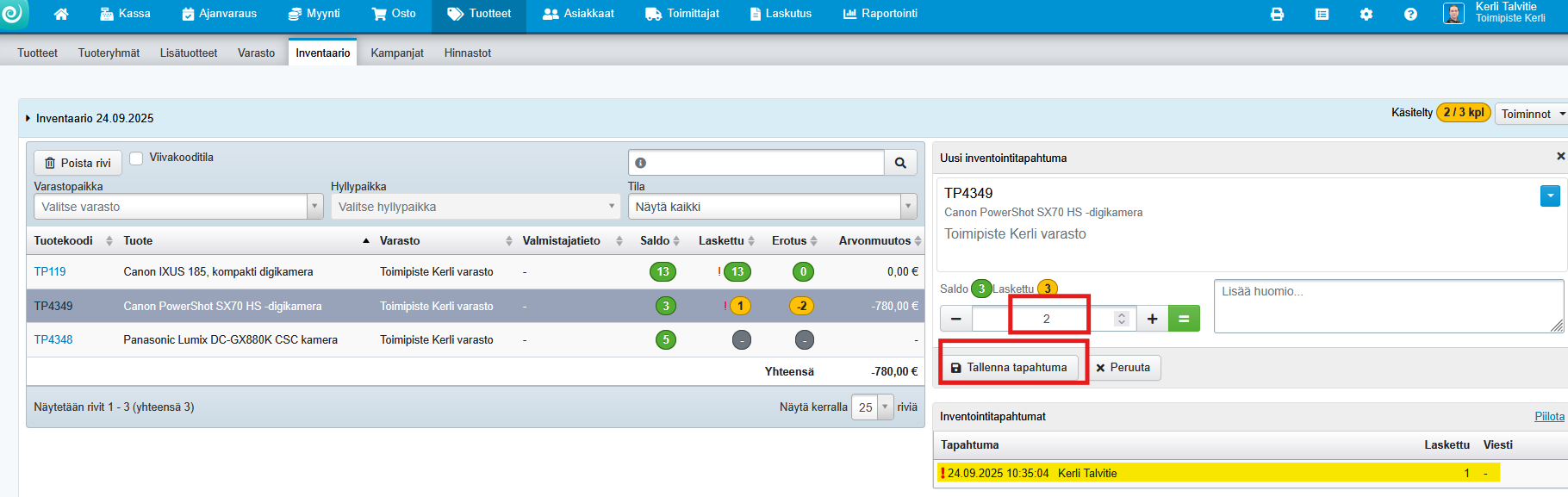Expand the Toiminnot actions dropdown
1568x497 pixels.
(1533, 114)
